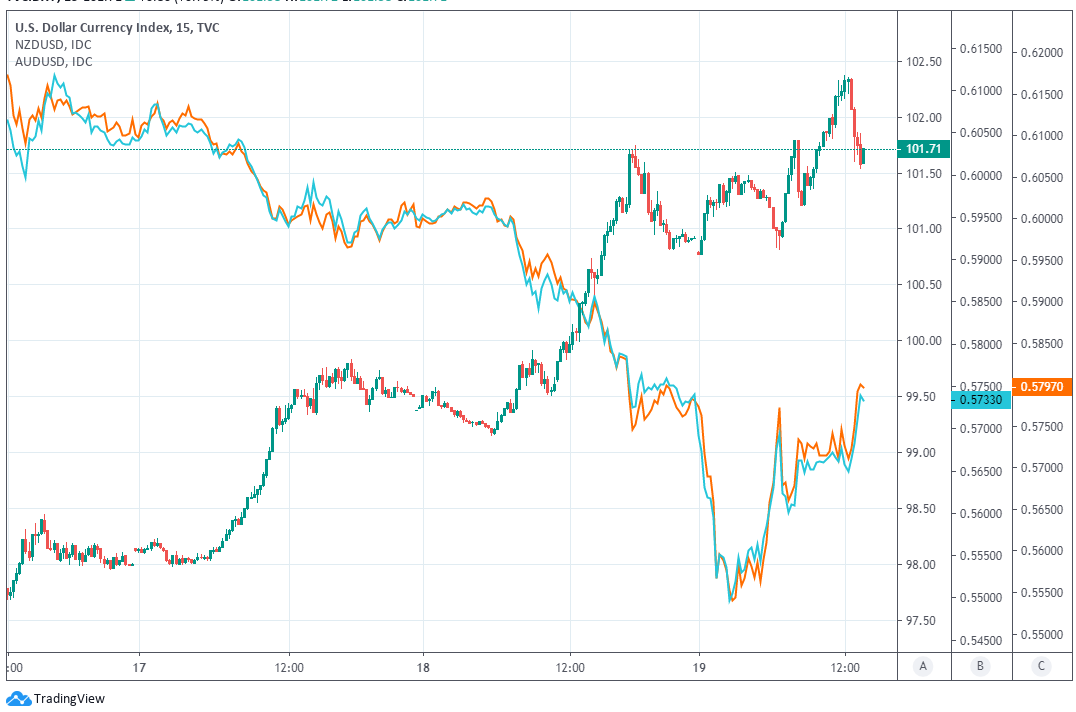Click the date 18 on time axis
Screen dimensions: 1076x712
pyautogui.click(x=422, y=666)
